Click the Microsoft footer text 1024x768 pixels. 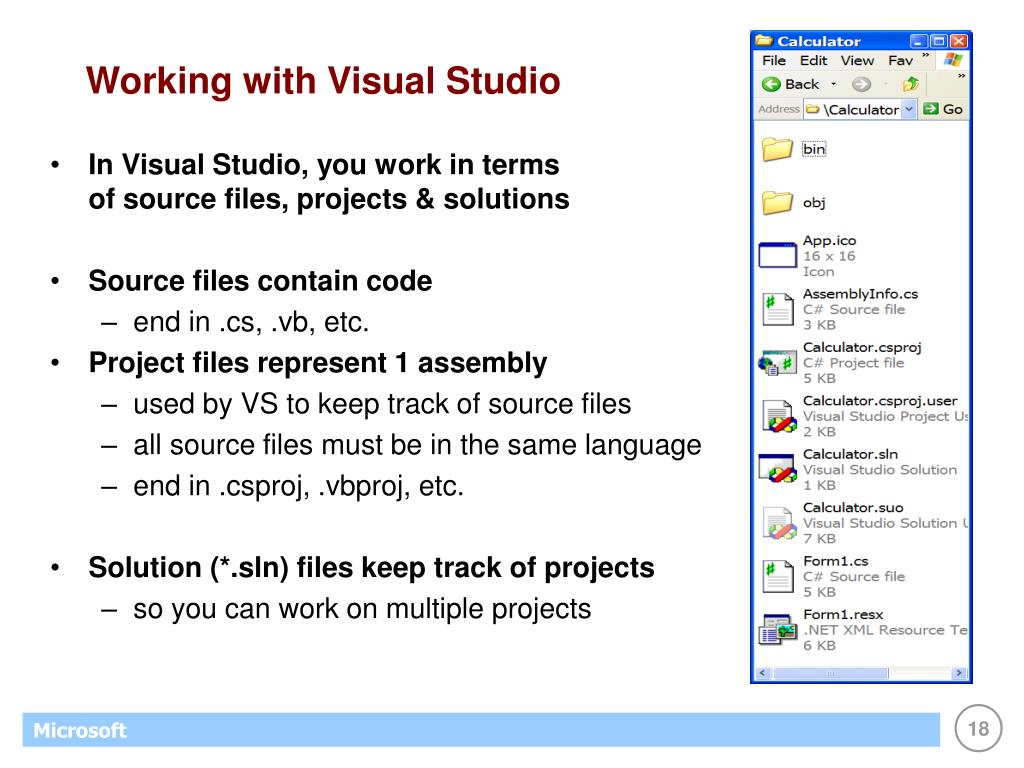(x=80, y=730)
